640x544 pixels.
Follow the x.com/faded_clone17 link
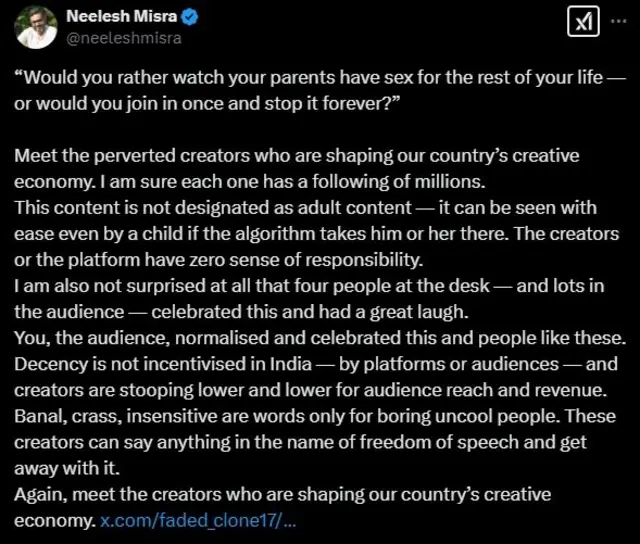click(x=198, y=521)
